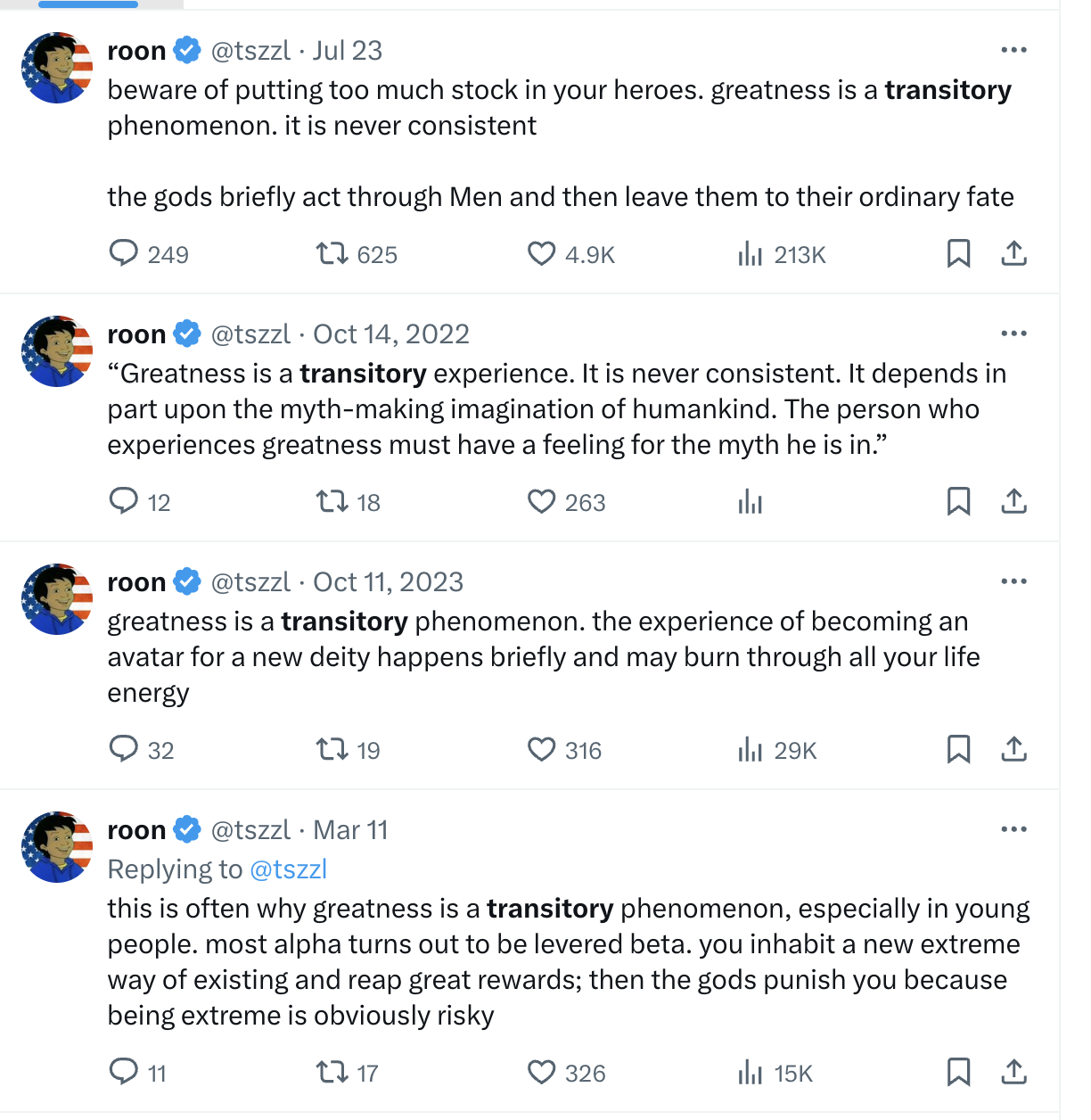
Task: Reply to the Oct 11, 2023 tweet
Action: (123, 749)
